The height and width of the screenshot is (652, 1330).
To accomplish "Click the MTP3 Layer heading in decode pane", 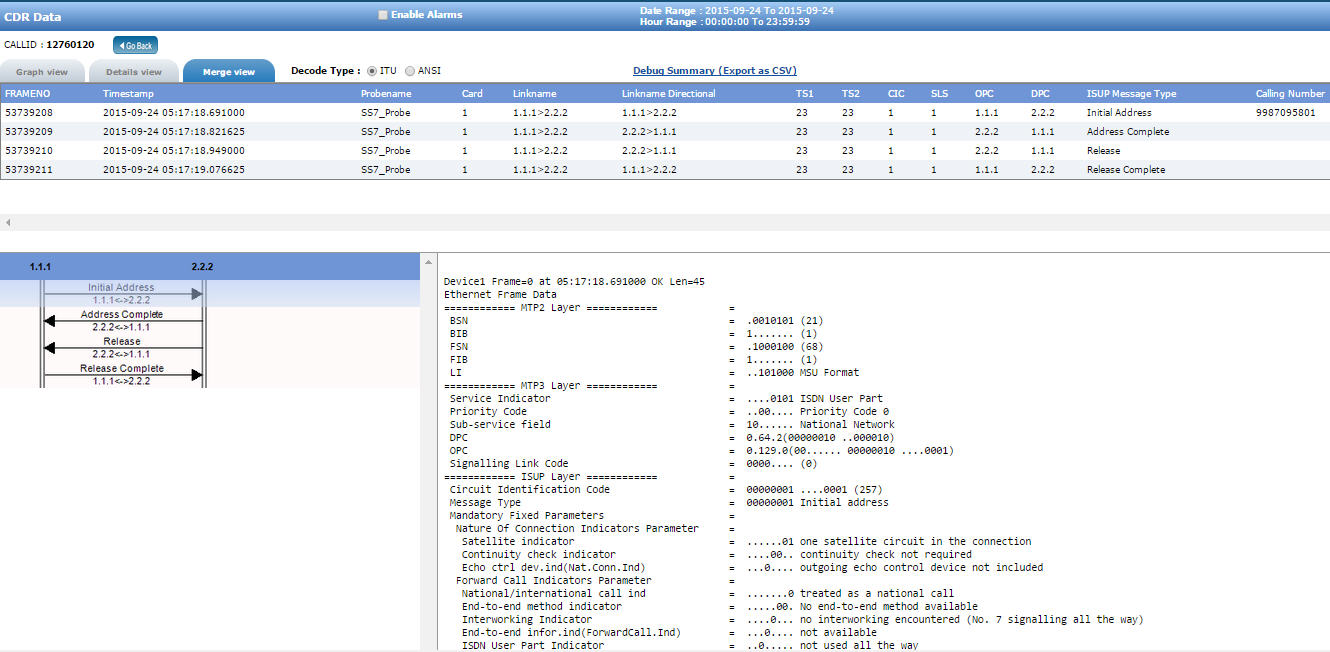I will pyautogui.click(x=550, y=386).
